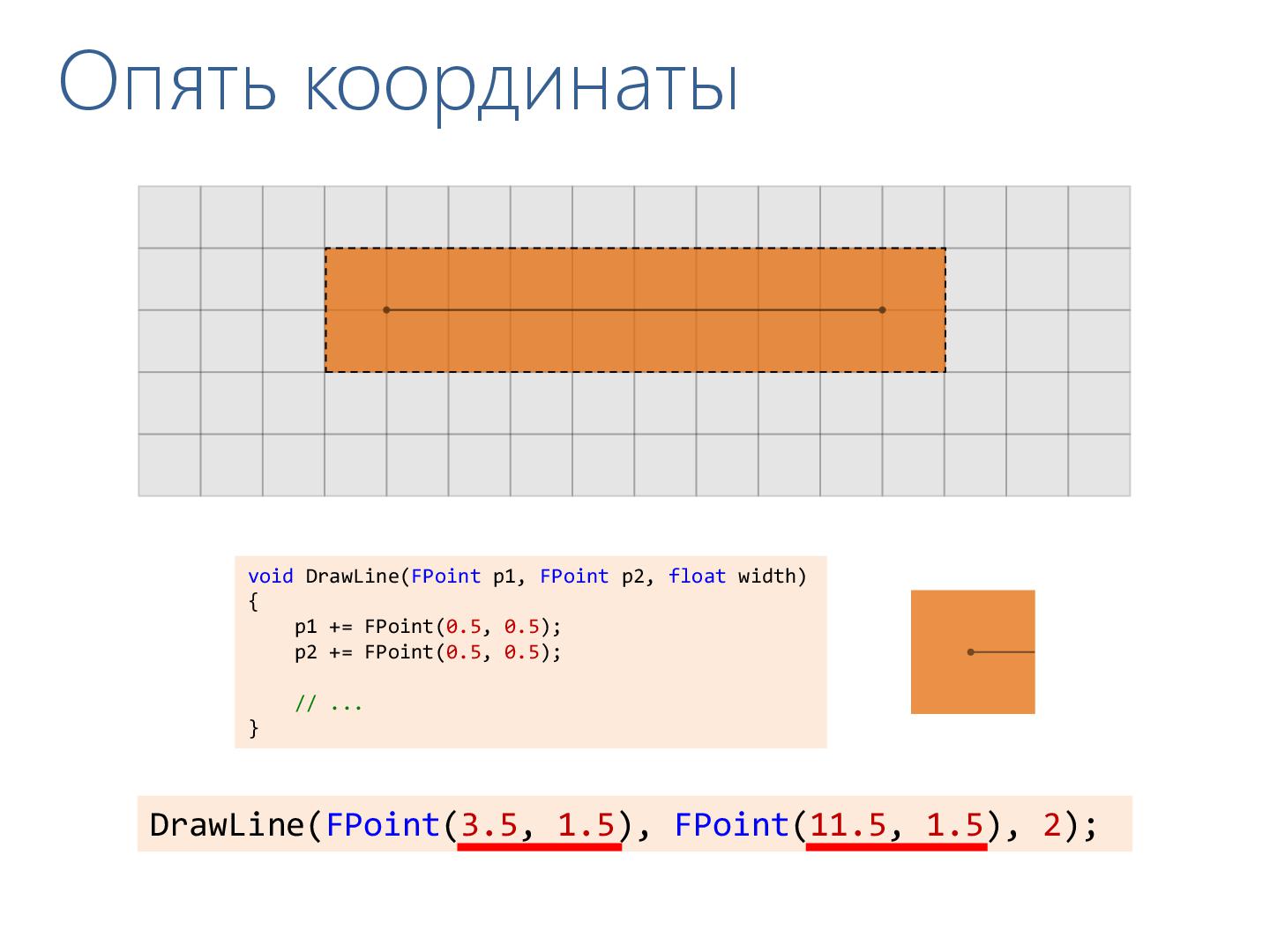
Task: Click the "float" keyword in the function signature
Action: pos(698,576)
